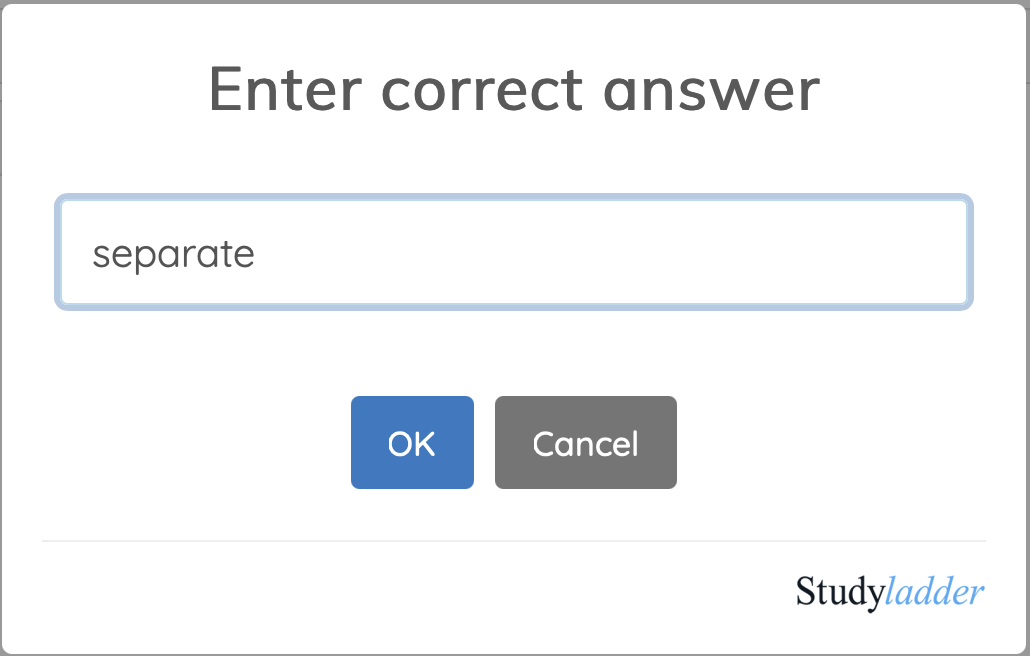Click the Studyladder logo

[x=890, y=591]
